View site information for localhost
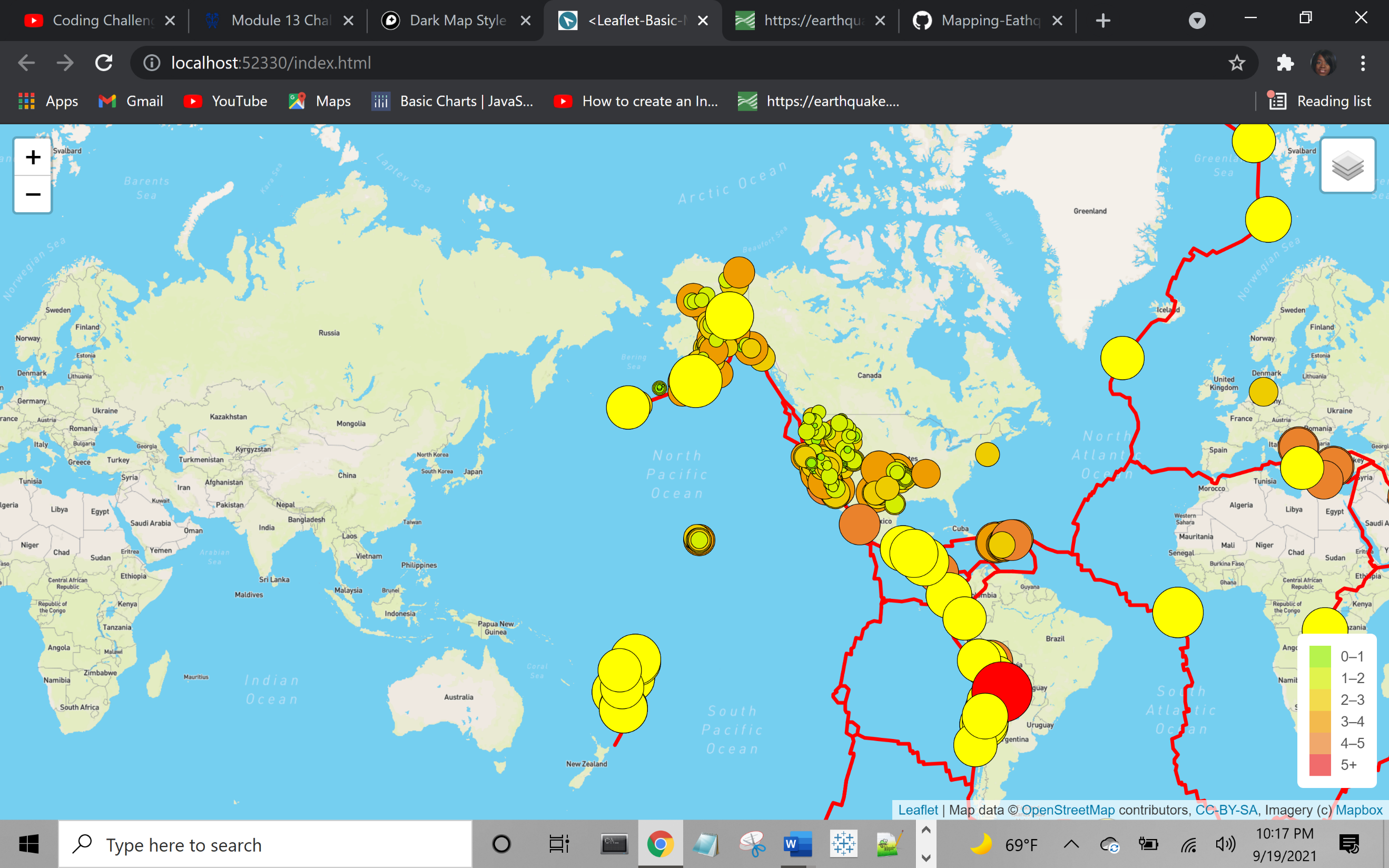 [152, 63]
